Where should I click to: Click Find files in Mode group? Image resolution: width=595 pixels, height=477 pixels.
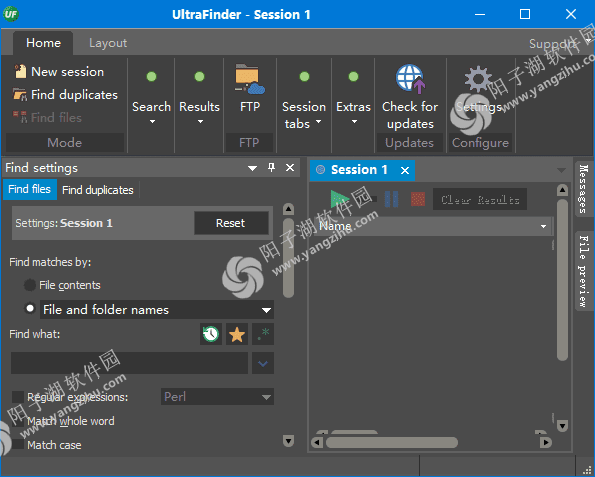point(47,117)
